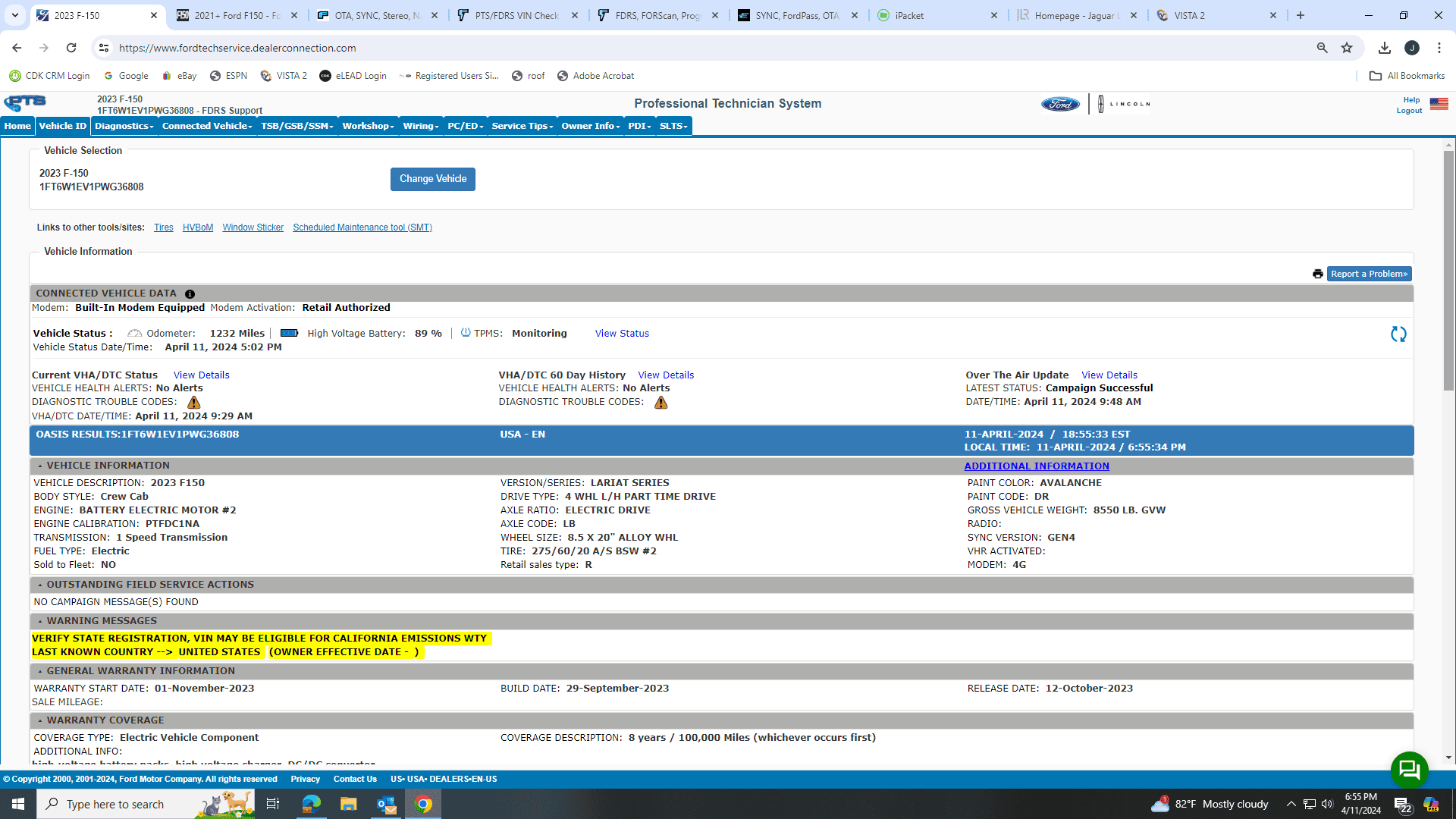Screen dimensions: 1456x819
Task: Click the Logout link
Action: coord(1409,111)
